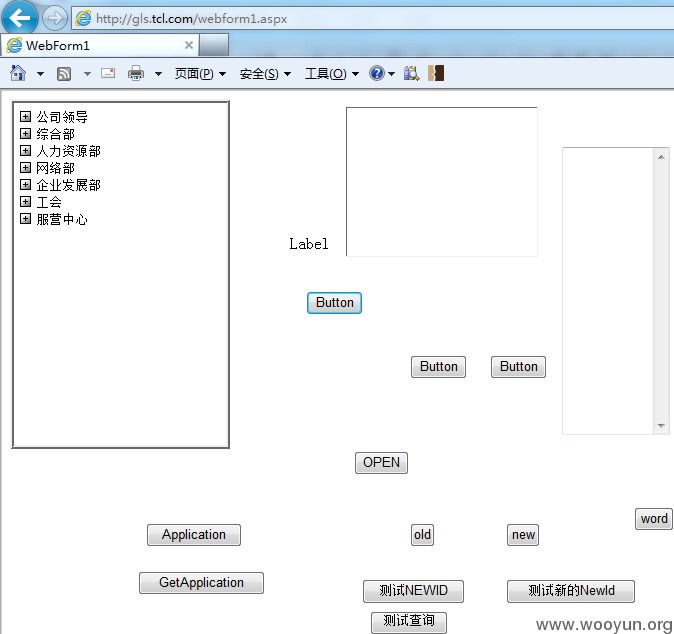Image resolution: width=674 pixels, height=634 pixels.
Task: Click the RSS feeds icon
Action: click(64, 74)
